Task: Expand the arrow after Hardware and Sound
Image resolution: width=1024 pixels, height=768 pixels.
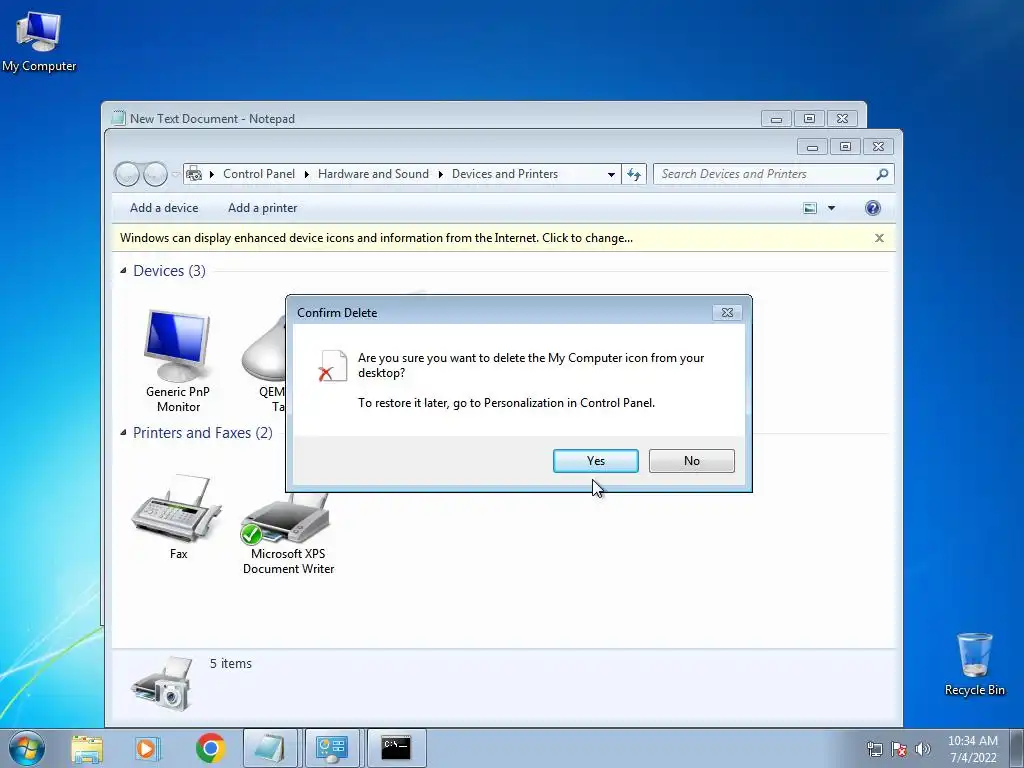Action: pyautogui.click(x=440, y=174)
